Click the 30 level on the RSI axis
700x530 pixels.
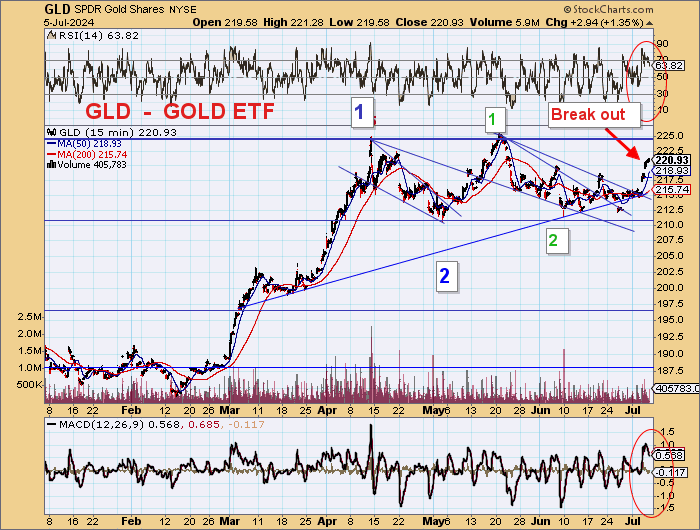tap(662, 93)
